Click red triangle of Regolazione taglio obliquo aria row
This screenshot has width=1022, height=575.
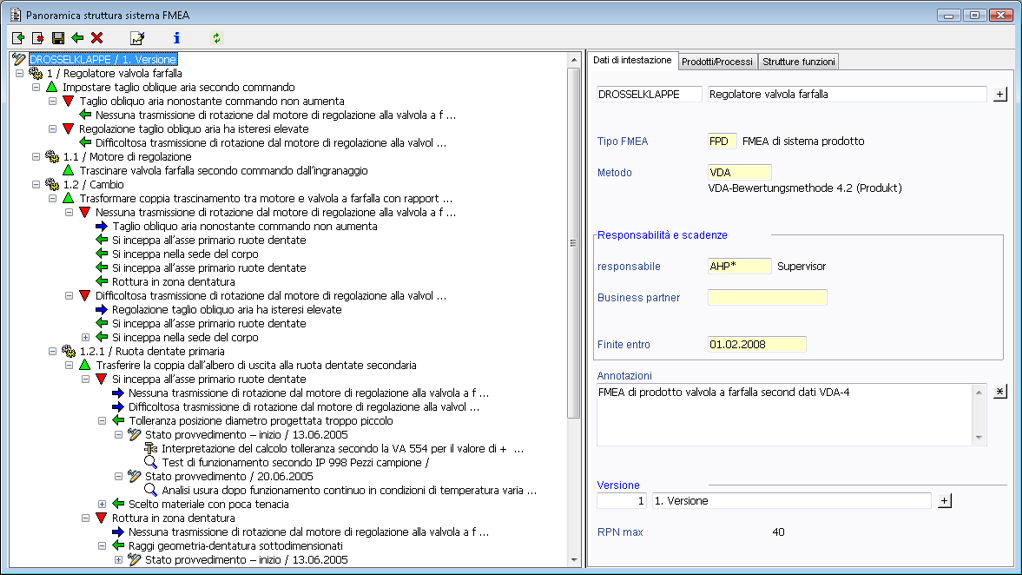[x=68, y=128]
